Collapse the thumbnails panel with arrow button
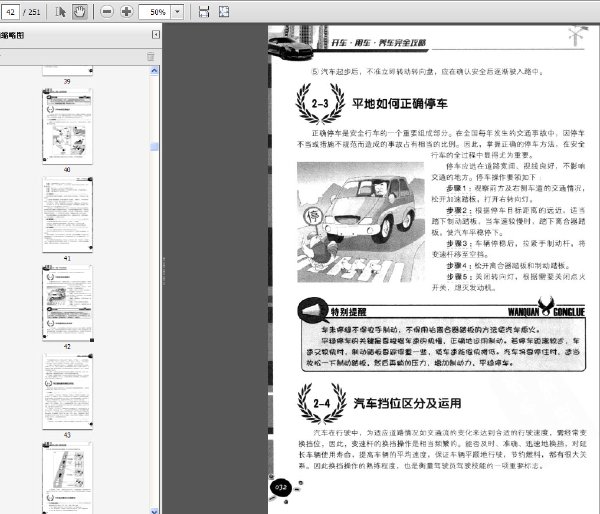This screenshot has width=600, height=514. tap(156, 35)
